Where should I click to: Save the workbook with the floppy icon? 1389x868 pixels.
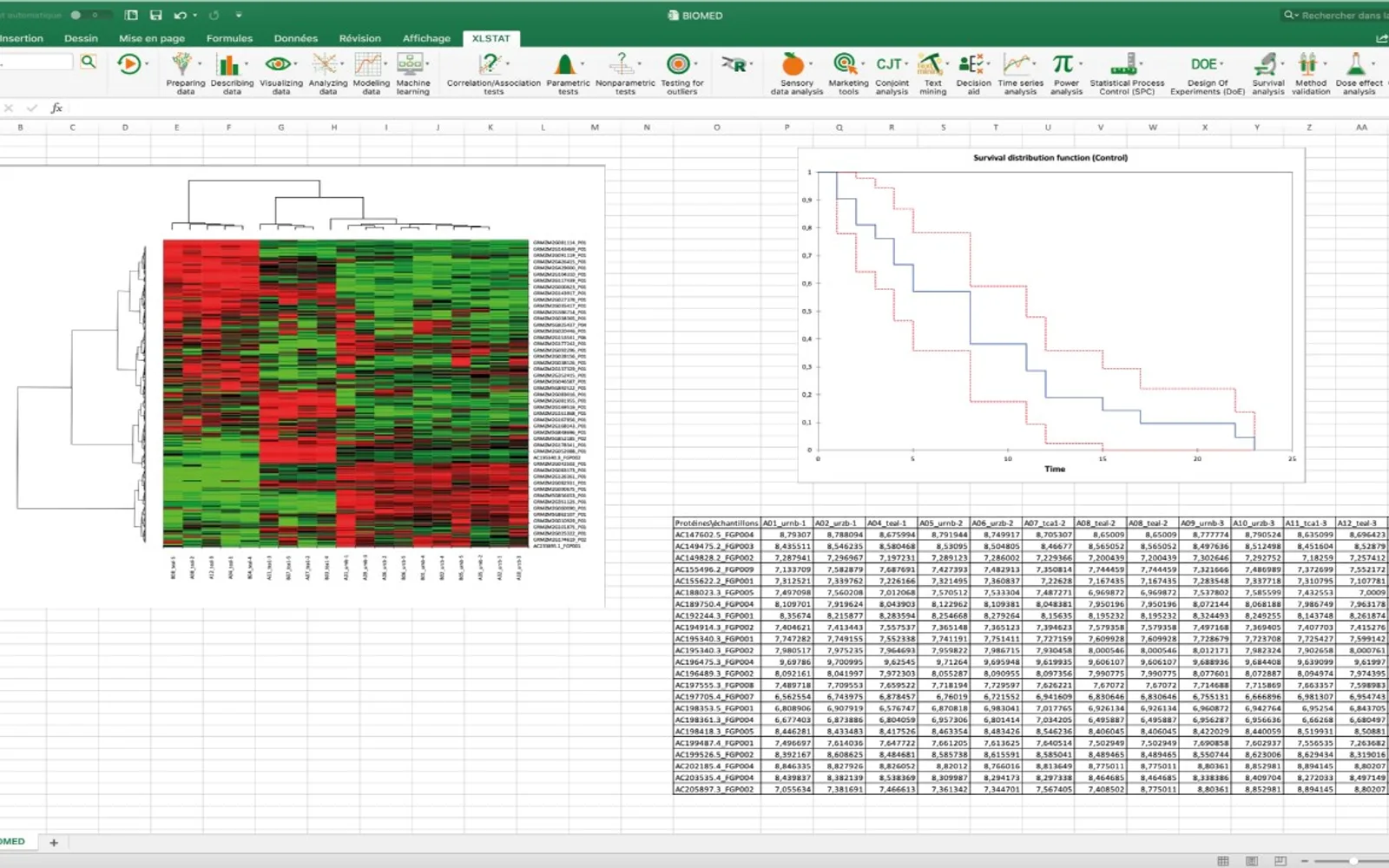155,15
